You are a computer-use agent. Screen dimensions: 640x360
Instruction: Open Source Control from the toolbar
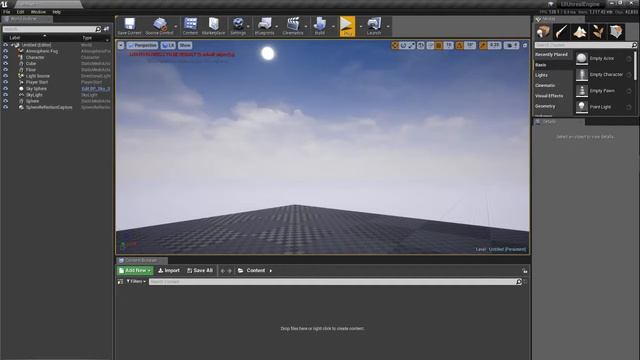pos(159,26)
